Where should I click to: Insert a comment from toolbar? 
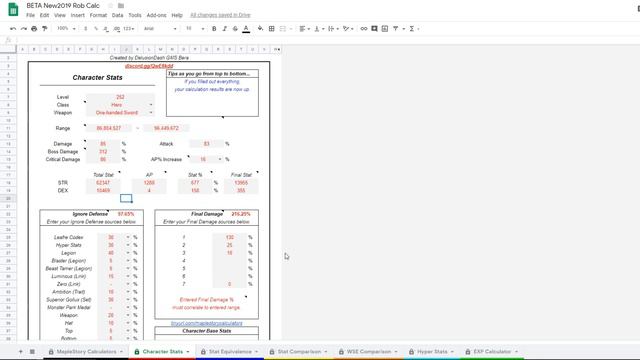pos(374,29)
